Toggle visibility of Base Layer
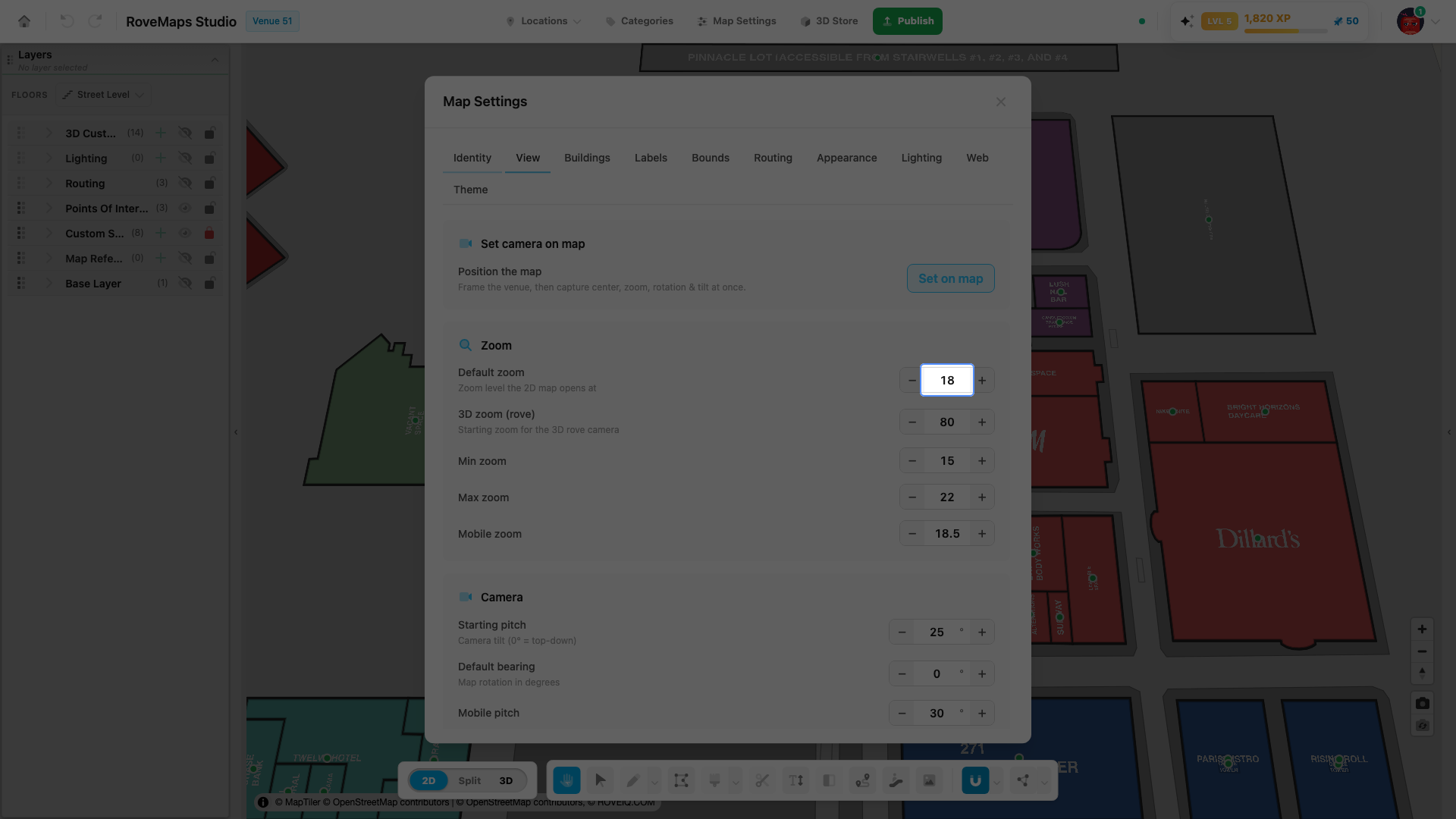This screenshot has height=819, width=1456. point(185,283)
